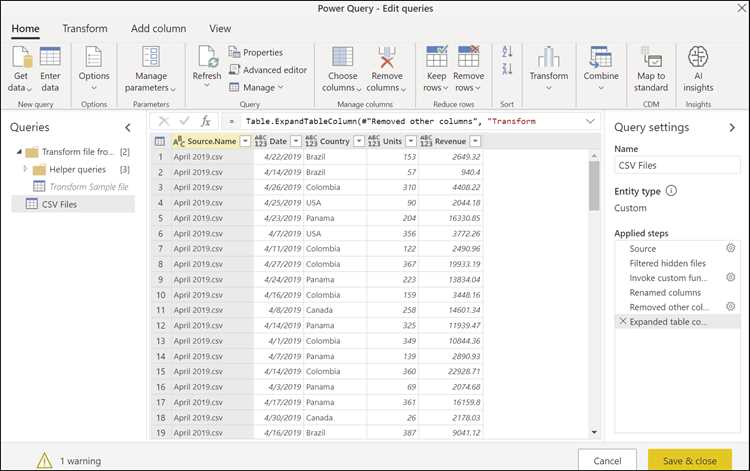Click Remove rows
This screenshot has width=750, height=471.
coord(468,69)
